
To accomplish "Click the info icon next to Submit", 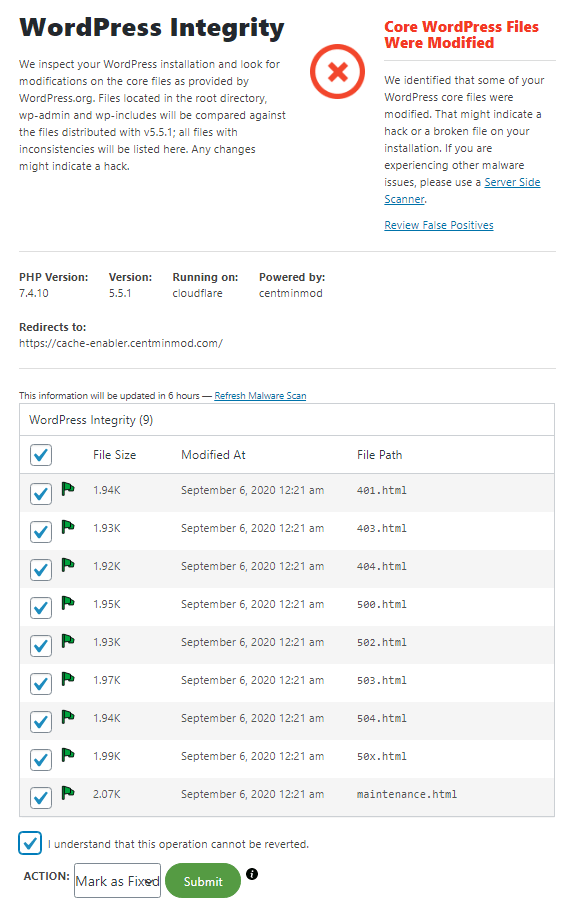I will click(252, 874).
